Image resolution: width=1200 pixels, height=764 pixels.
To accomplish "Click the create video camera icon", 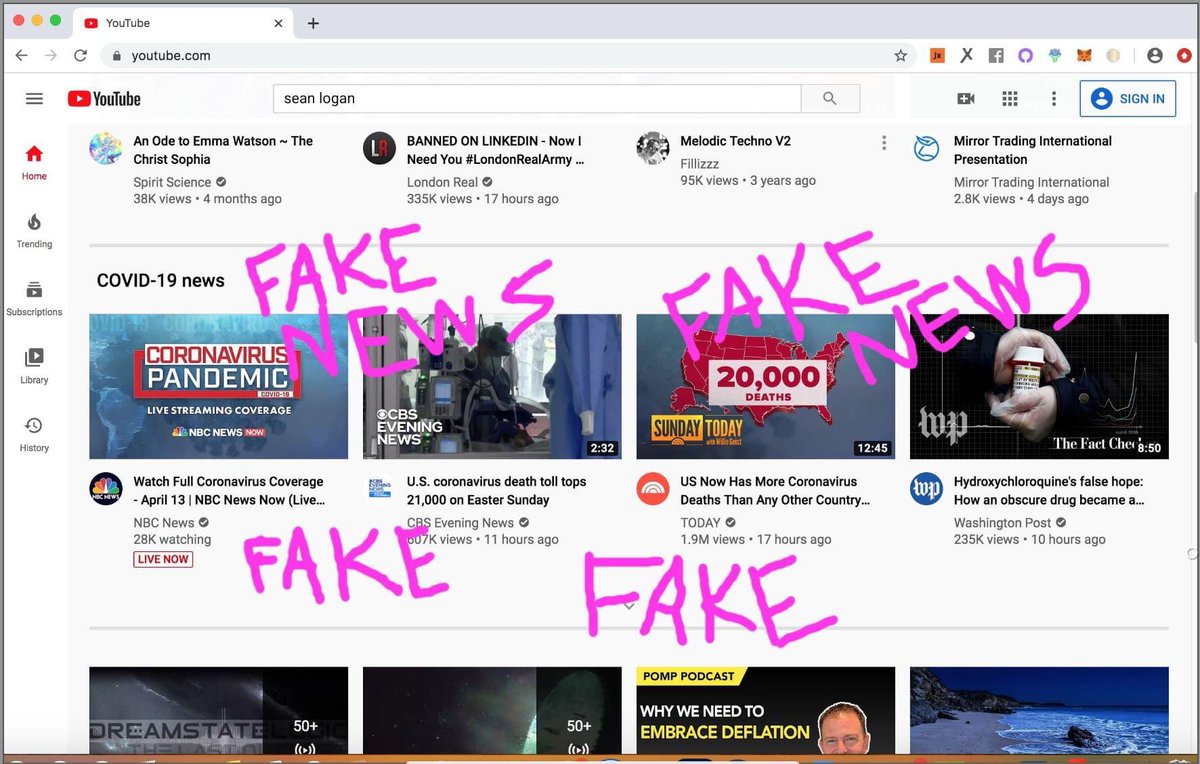I will 965,99.
